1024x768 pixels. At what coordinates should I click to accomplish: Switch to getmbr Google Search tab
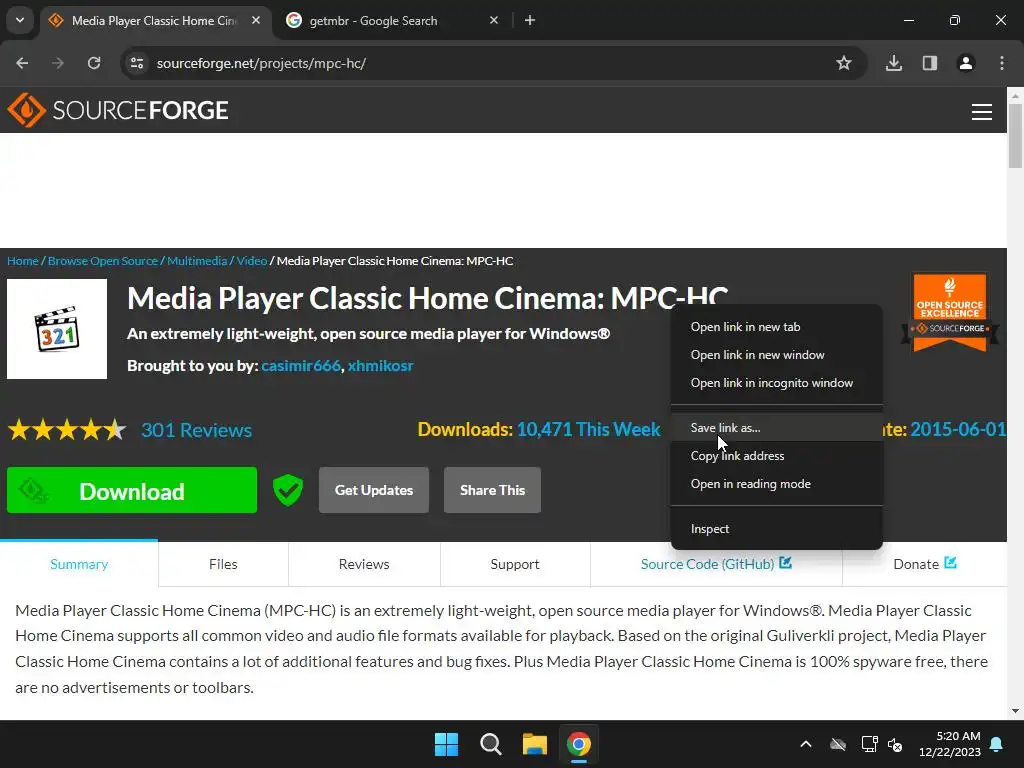tap(390, 20)
